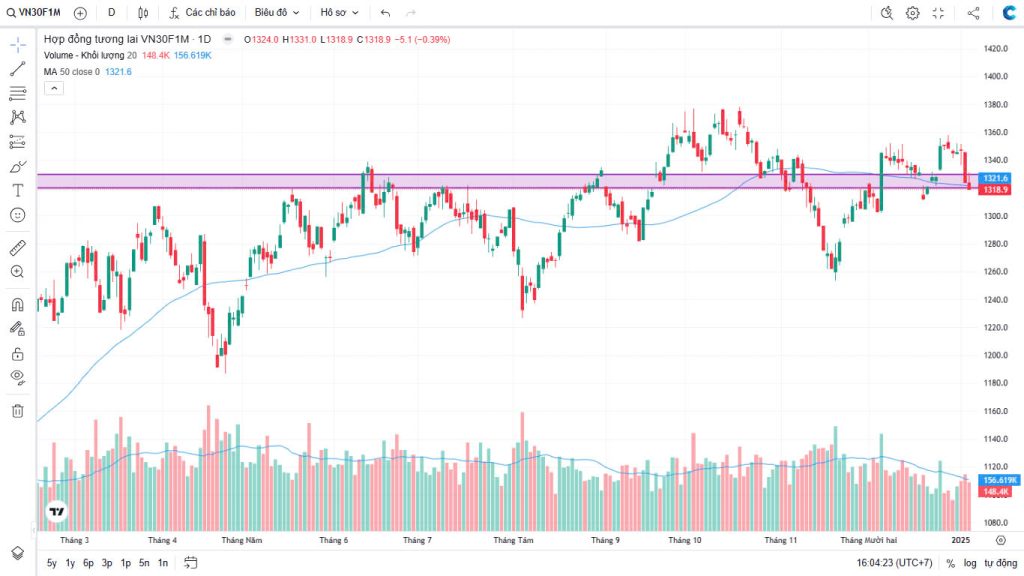Select the brush drawing tool
This screenshot has width=1024, height=576.
tap(18, 166)
